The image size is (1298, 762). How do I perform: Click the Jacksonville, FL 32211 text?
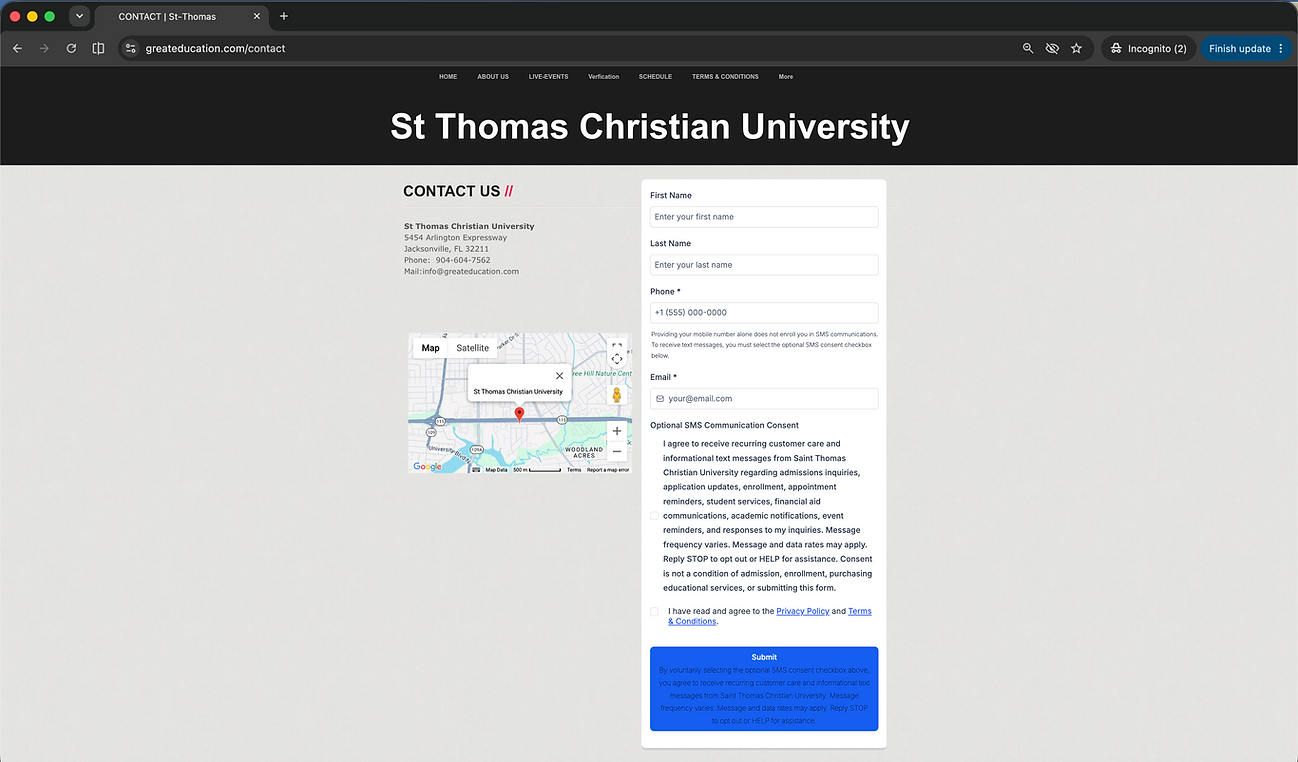pyautogui.click(x=446, y=249)
